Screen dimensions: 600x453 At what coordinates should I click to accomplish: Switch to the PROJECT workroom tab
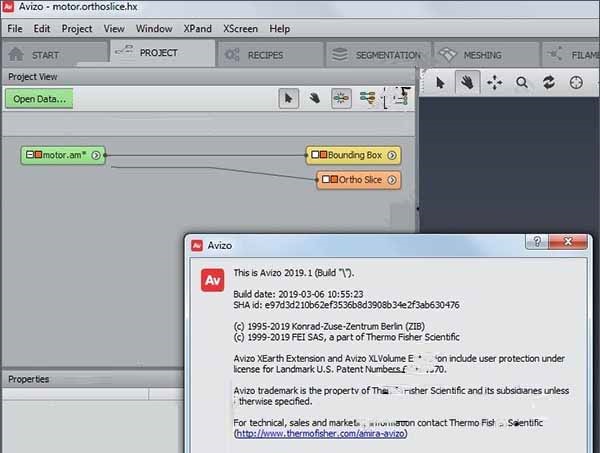[x=162, y=53]
